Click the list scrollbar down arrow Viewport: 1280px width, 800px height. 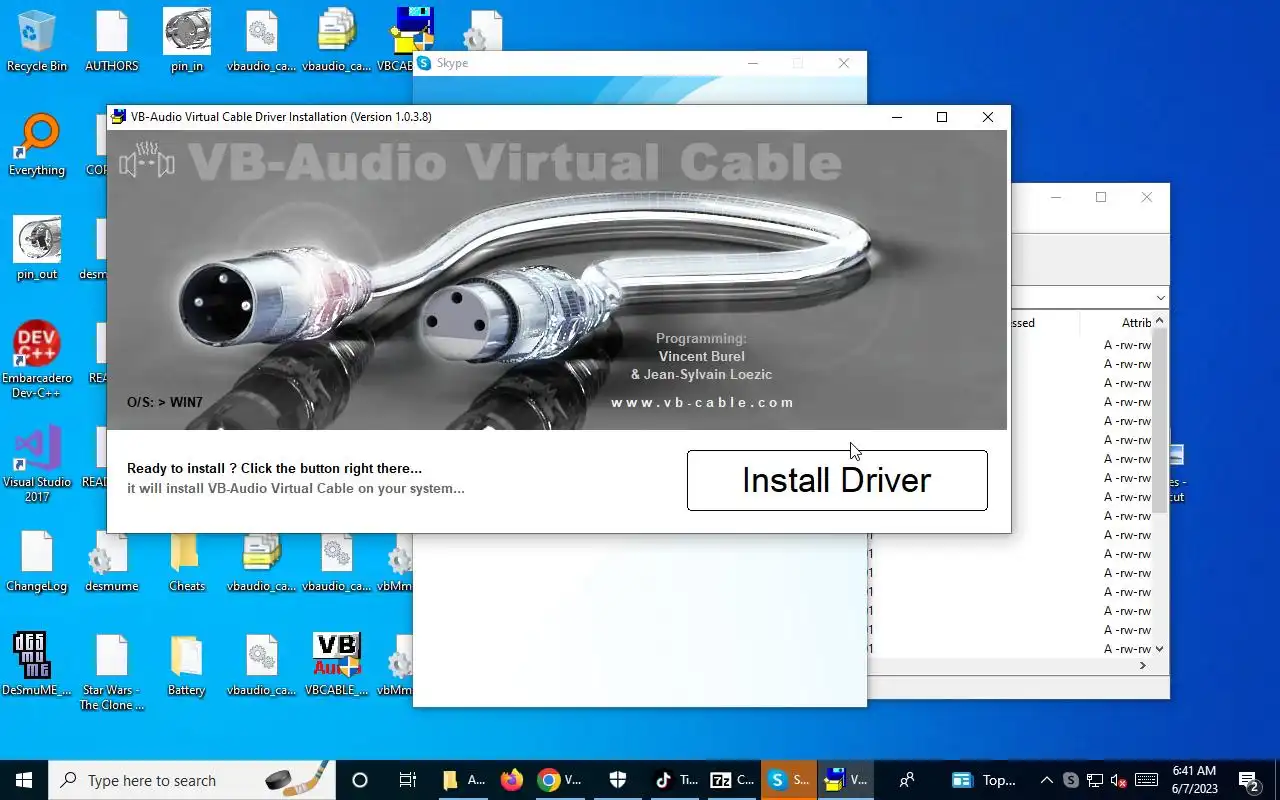[x=1160, y=649]
